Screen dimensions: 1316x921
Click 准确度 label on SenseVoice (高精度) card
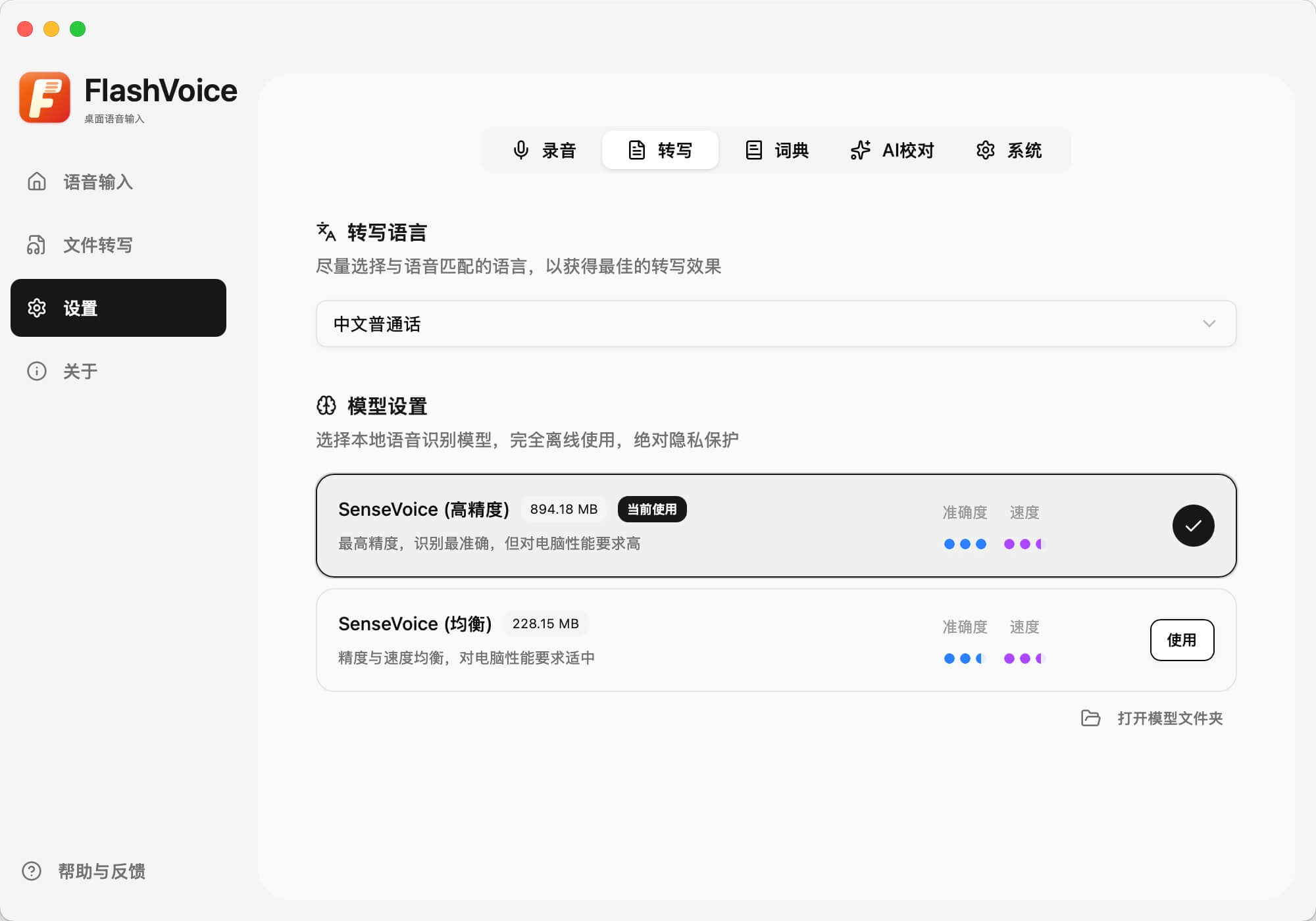965,512
